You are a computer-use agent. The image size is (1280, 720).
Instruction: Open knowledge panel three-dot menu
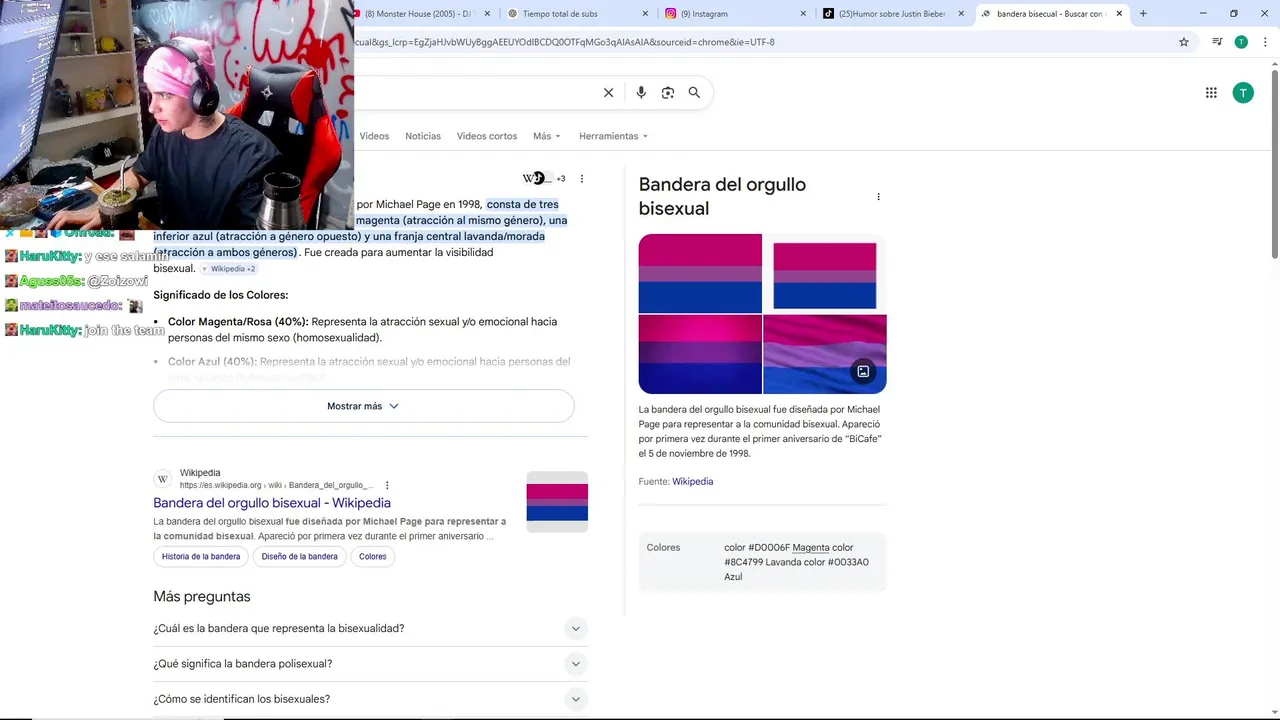878,197
